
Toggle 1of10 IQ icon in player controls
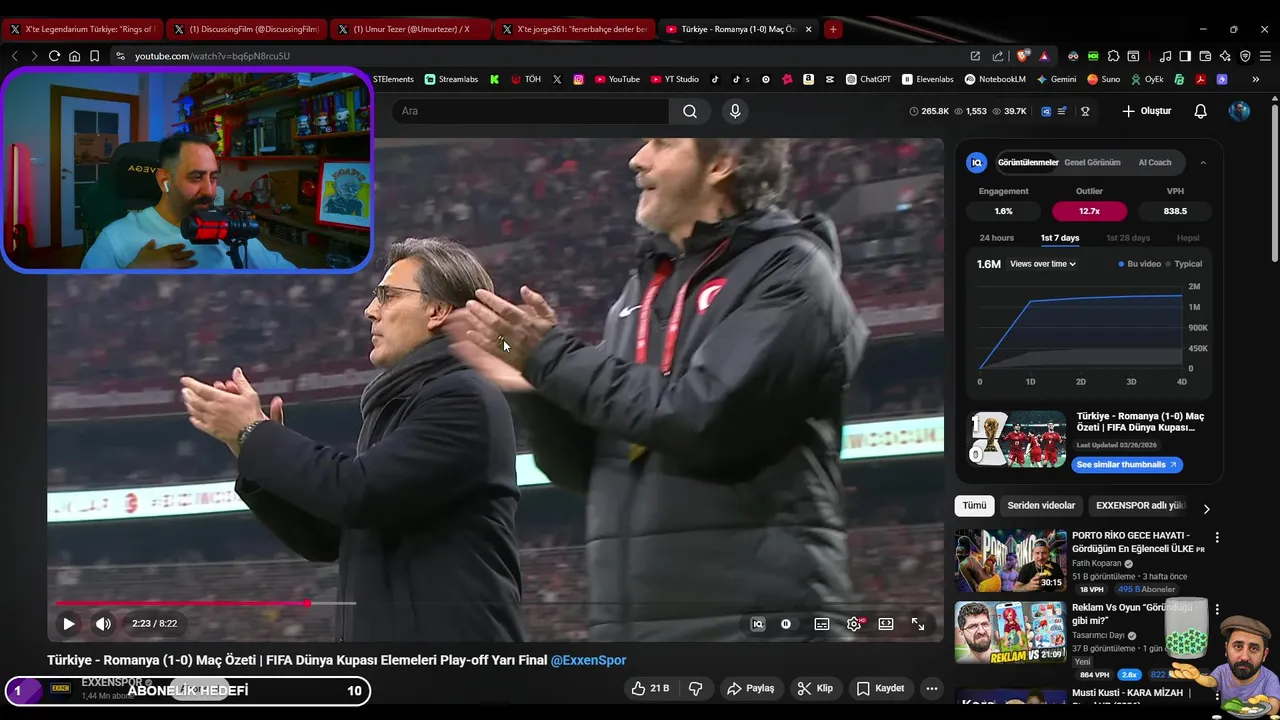click(758, 623)
